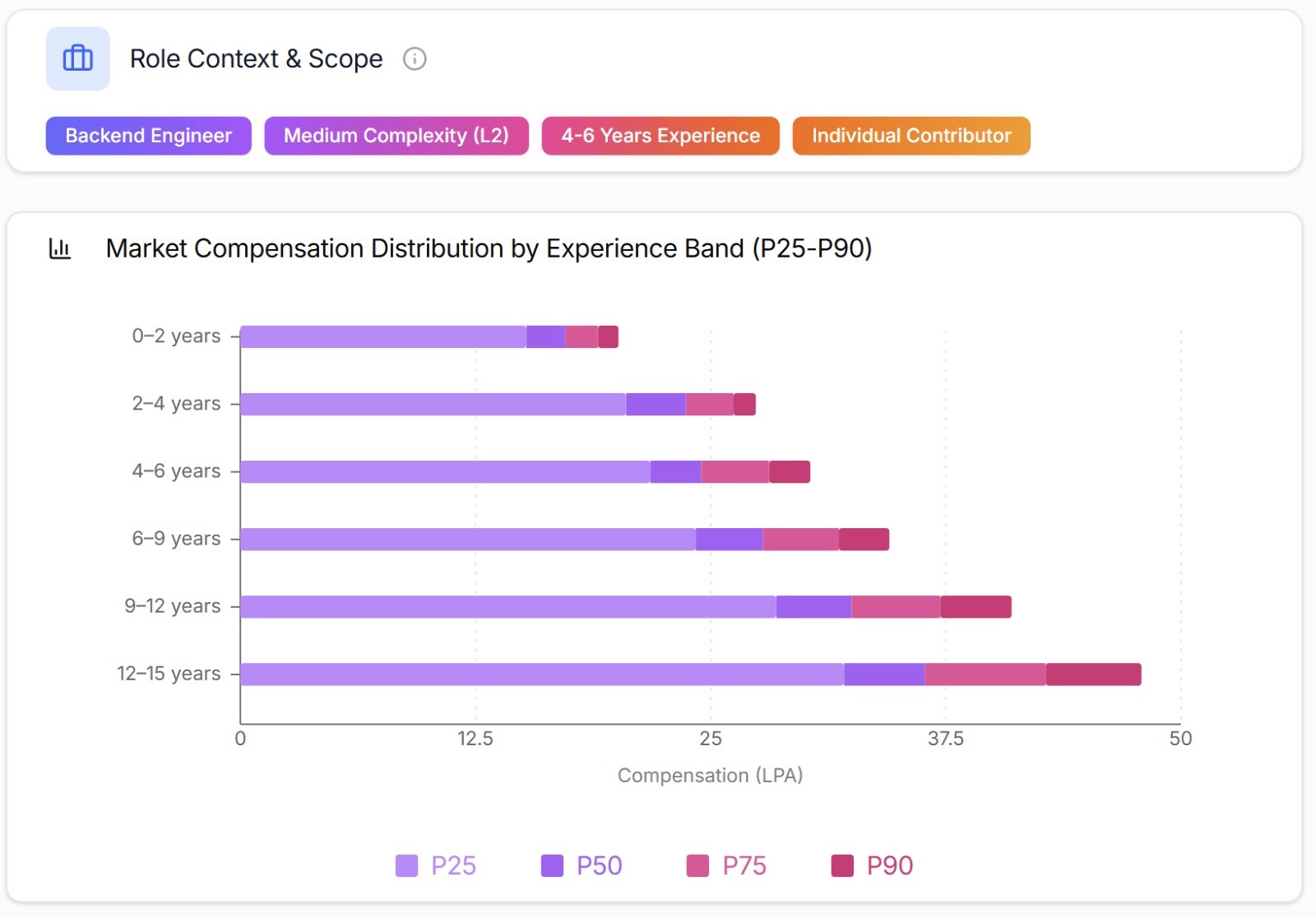This screenshot has width=1316, height=918.
Task: Click the briefcase icon beside Role Context
Action: pos(77,58)
